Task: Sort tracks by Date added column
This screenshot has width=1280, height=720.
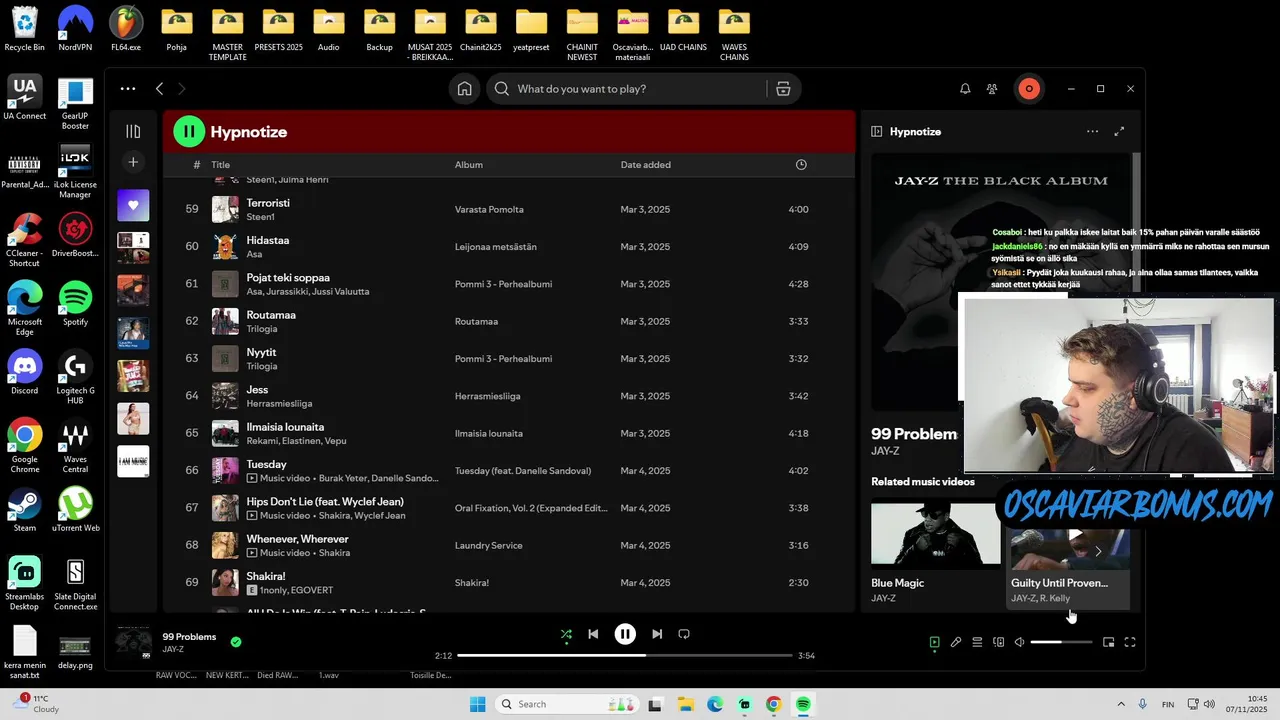Action: click(646, 165)
